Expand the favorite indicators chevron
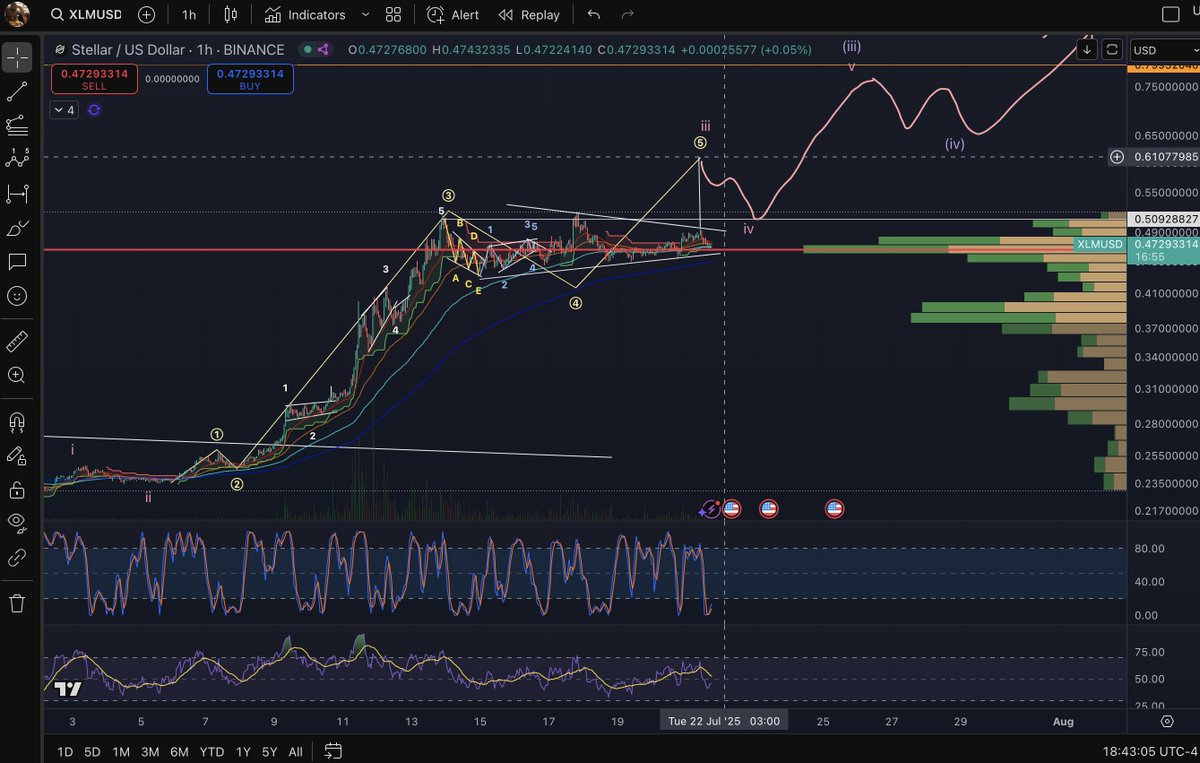This screenshot has height=763, width=1200. coord(365,15)
